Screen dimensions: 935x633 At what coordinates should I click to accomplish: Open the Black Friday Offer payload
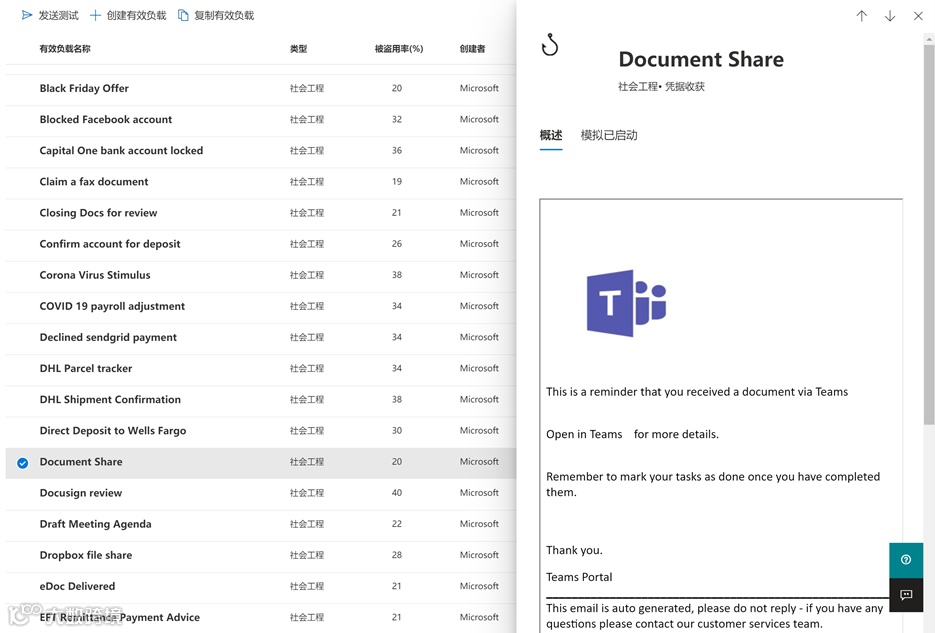(84, 88)
